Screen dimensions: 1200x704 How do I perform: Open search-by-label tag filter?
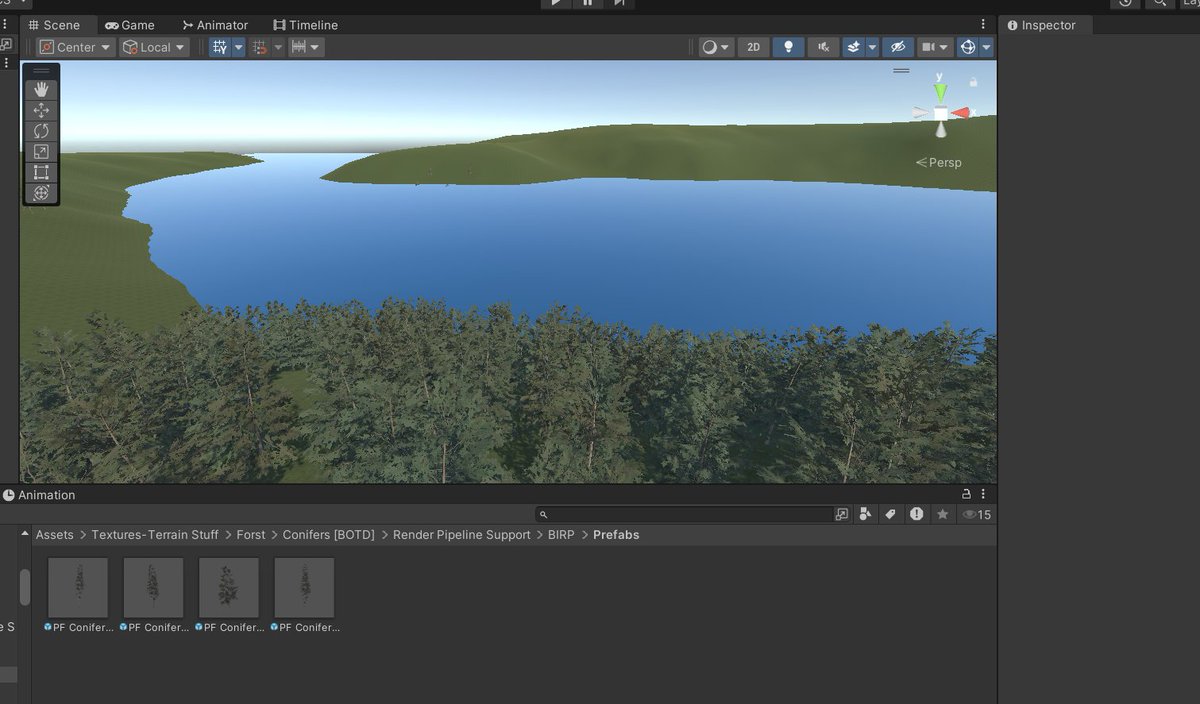(890, 514)
